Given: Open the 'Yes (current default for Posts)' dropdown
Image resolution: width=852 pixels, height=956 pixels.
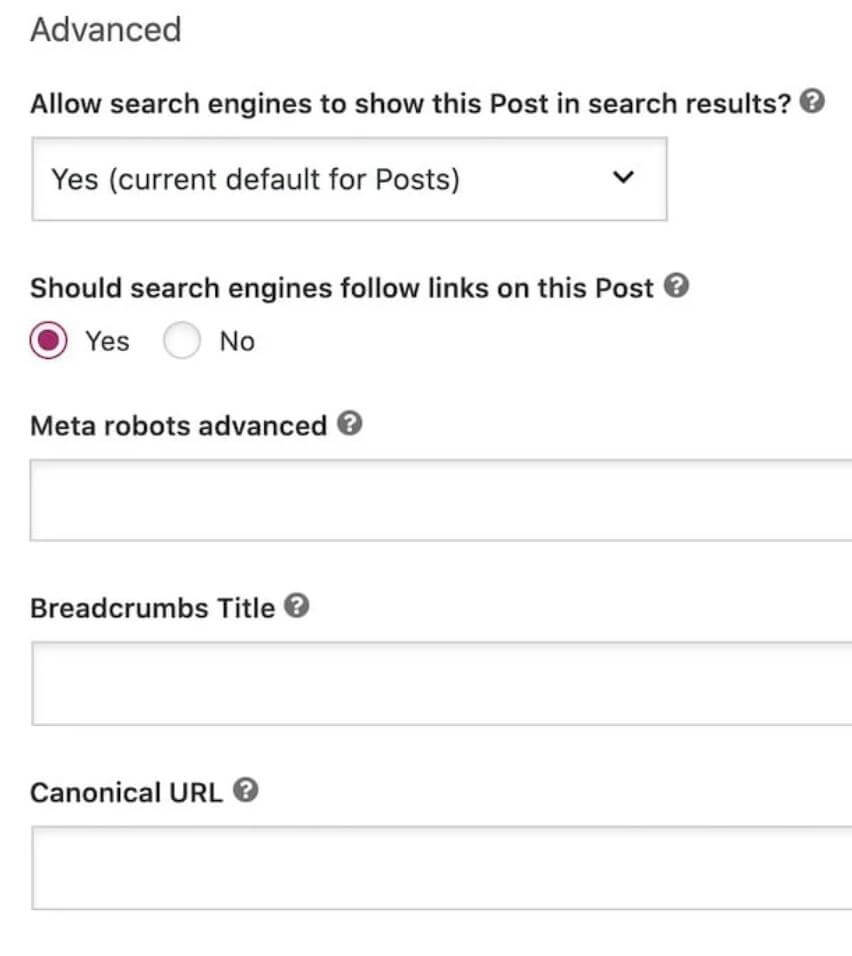Looking at the screenshot, I should 349,180.
